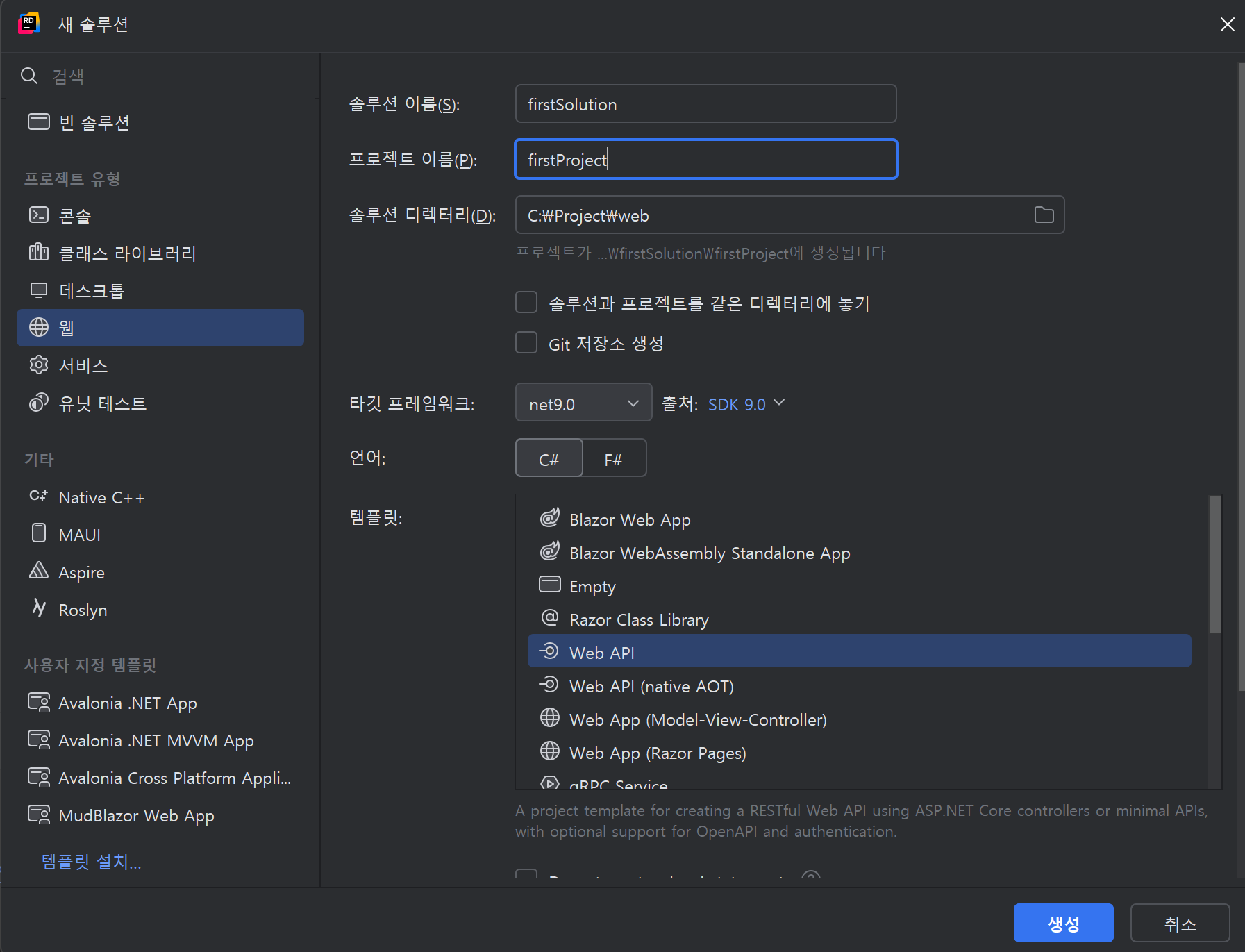Click the Razor Class Library icon
This screenshot has height=952, width=1245.
(x=550, y=617)
